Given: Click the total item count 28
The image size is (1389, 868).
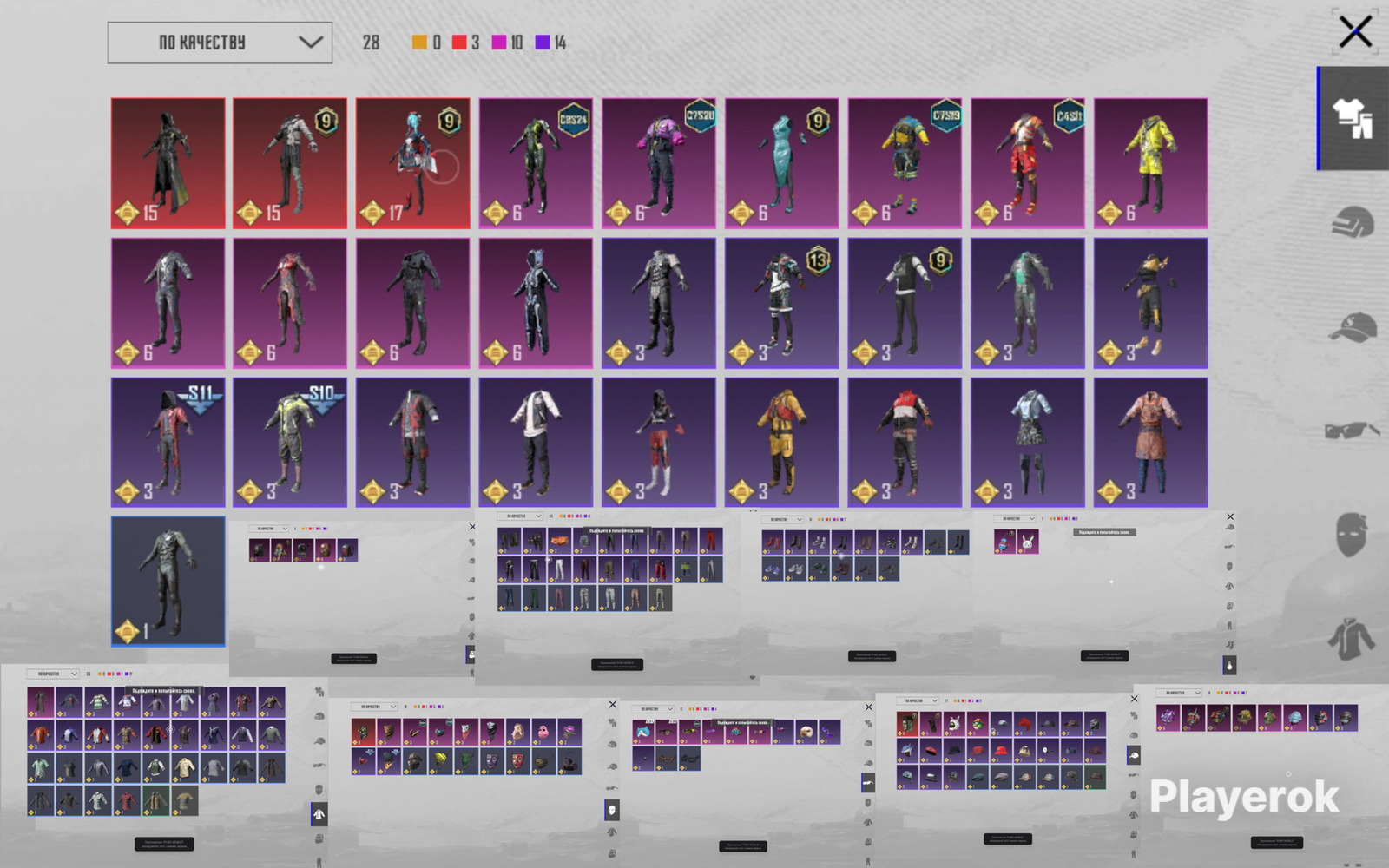Looking at the screenshot, I should click(371, 43).
